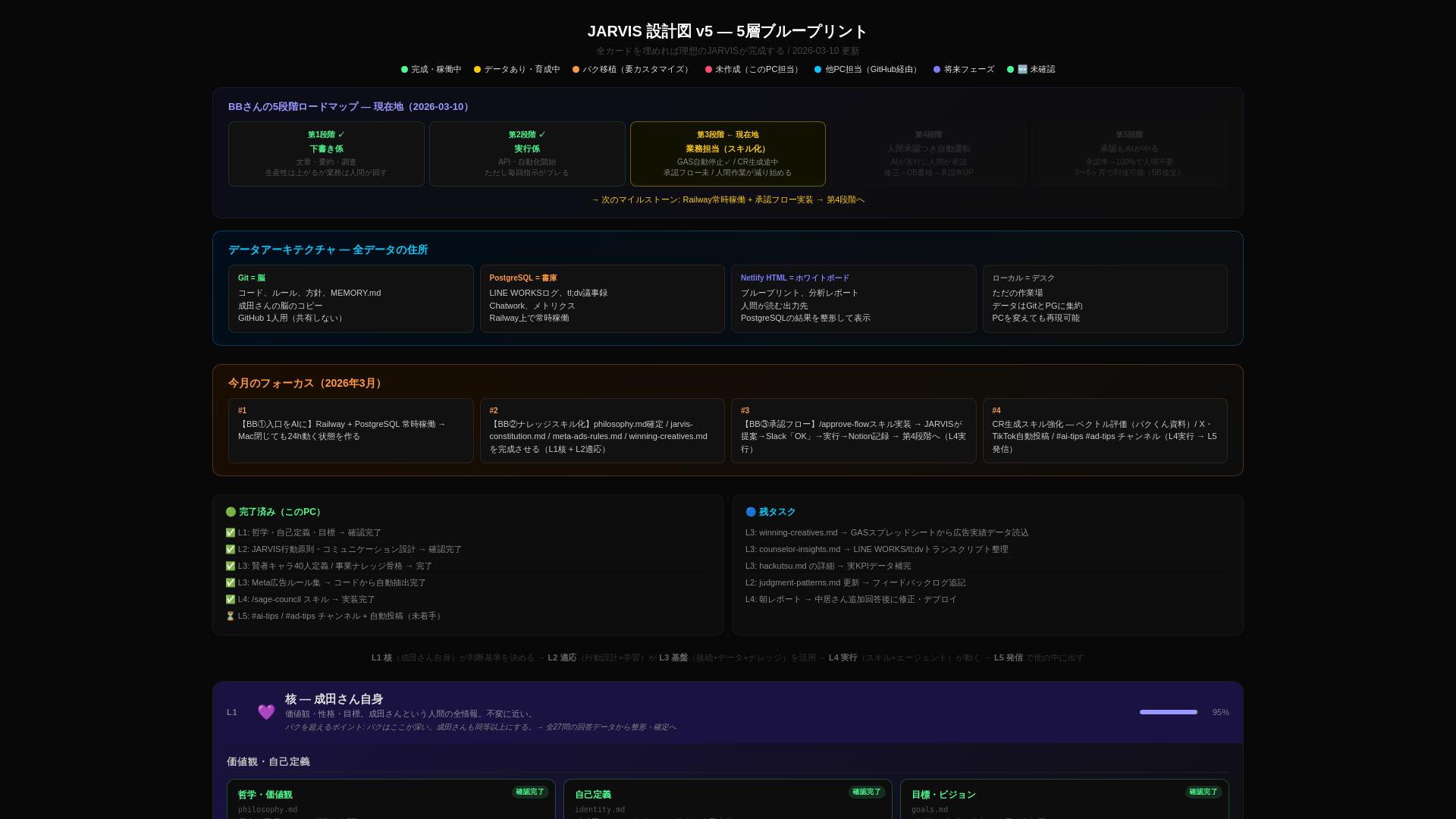The height and width of the screenshot is (819, 1456).
Task: Click the orange dot for パク移植 legend
Action: coord(576,70)
